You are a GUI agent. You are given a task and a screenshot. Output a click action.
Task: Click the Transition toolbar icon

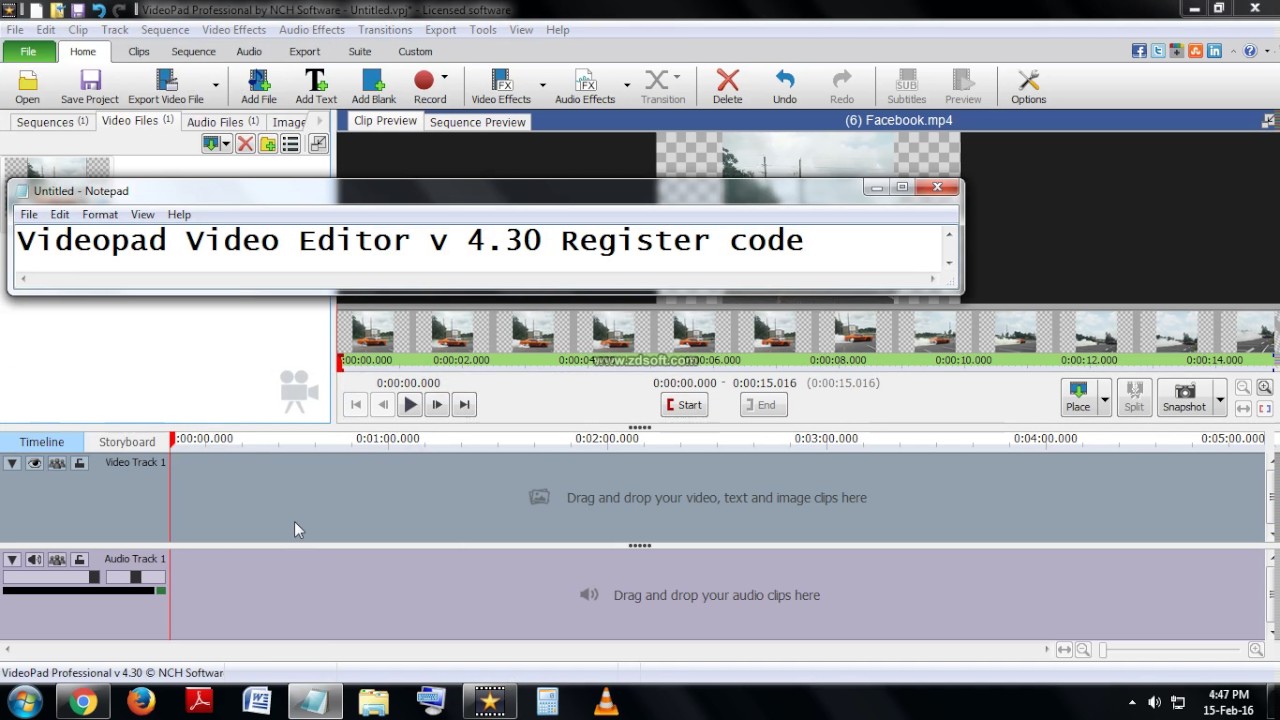tap(663, 87)
